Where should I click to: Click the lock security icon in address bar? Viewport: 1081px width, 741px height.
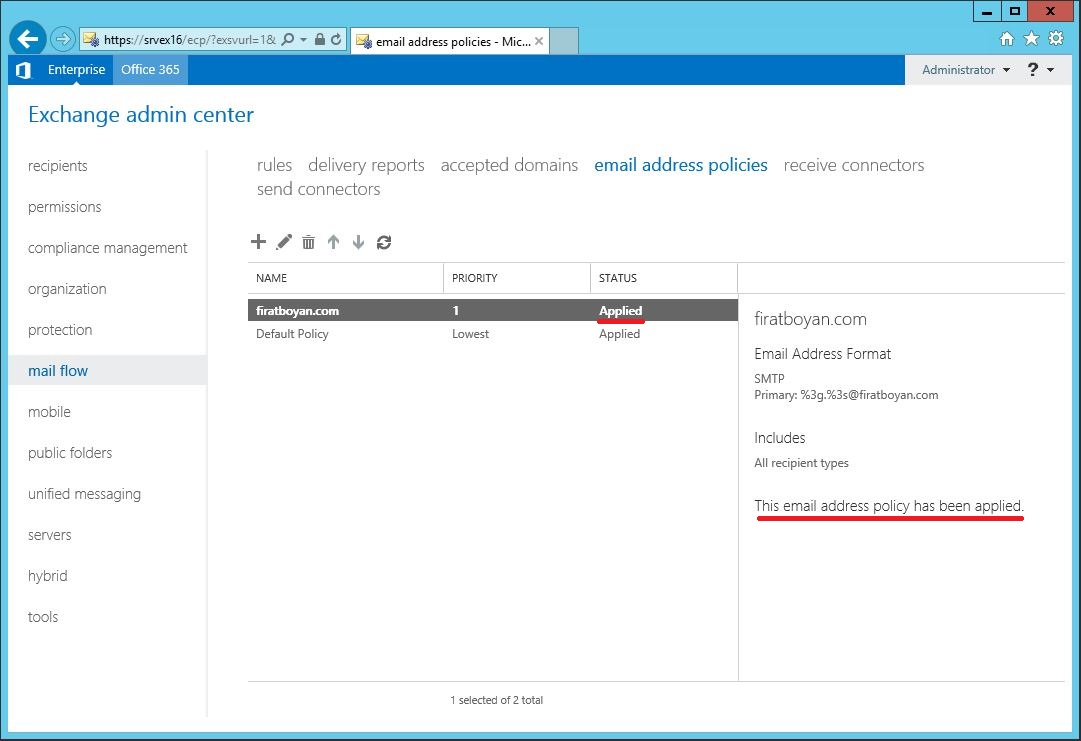[320, 39]
